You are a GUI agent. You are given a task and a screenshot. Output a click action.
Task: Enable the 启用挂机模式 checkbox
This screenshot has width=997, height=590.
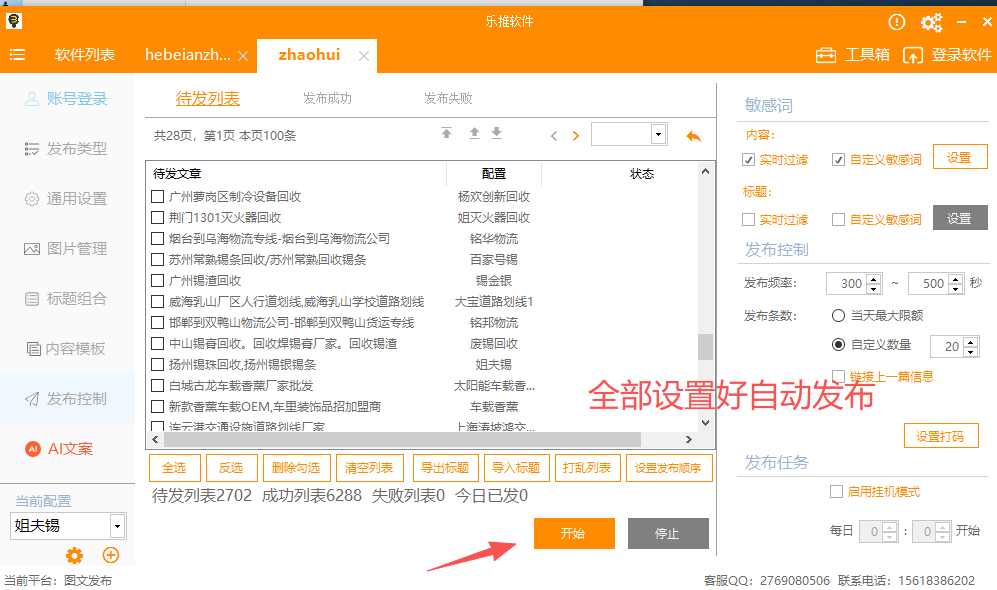[838, 491]
